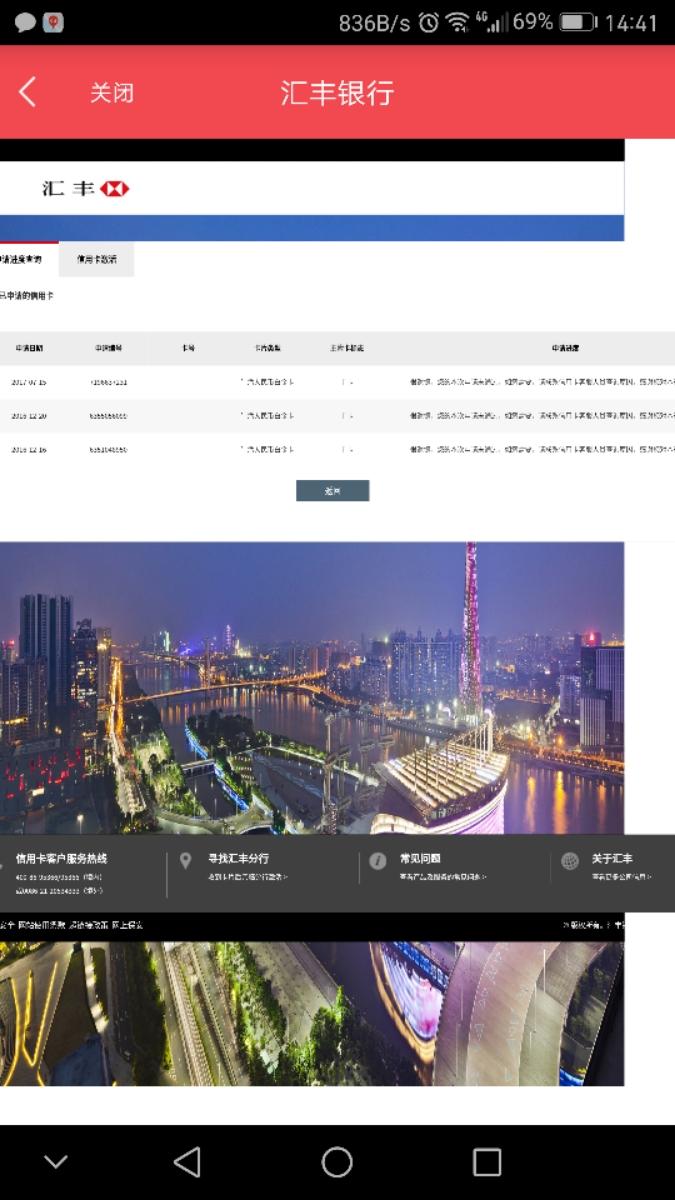Click the 申请编号 column header
Screen dimensions: 675x1200
pos(108,348)
